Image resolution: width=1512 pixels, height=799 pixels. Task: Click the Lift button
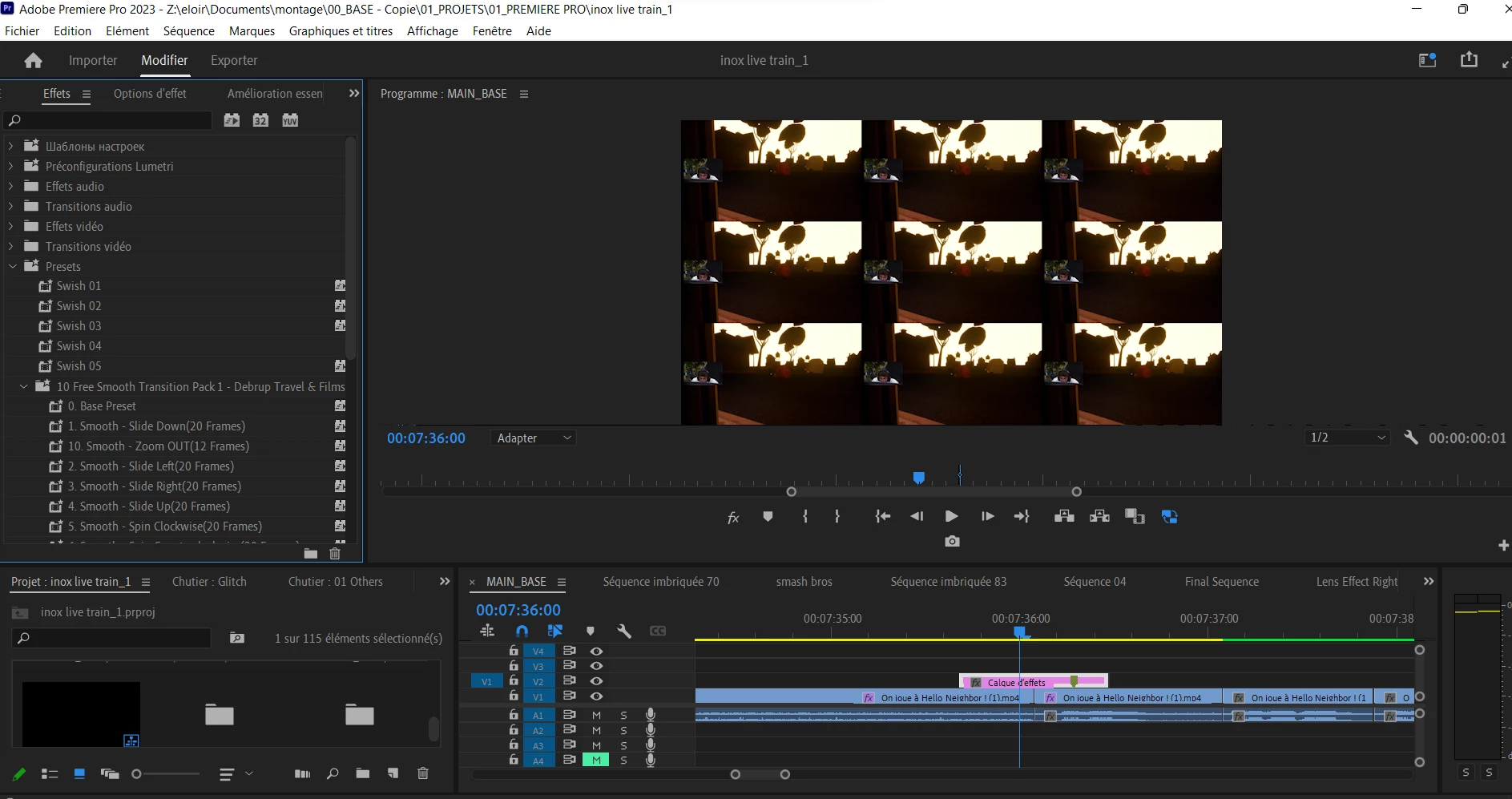click(1064, 517)
